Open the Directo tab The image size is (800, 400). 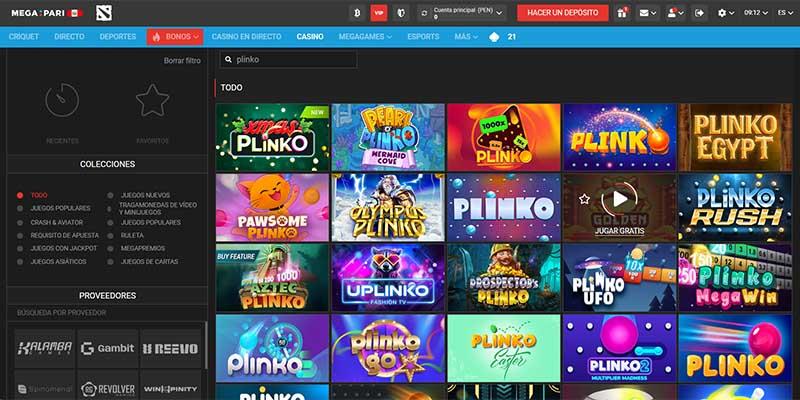(69, 37)
